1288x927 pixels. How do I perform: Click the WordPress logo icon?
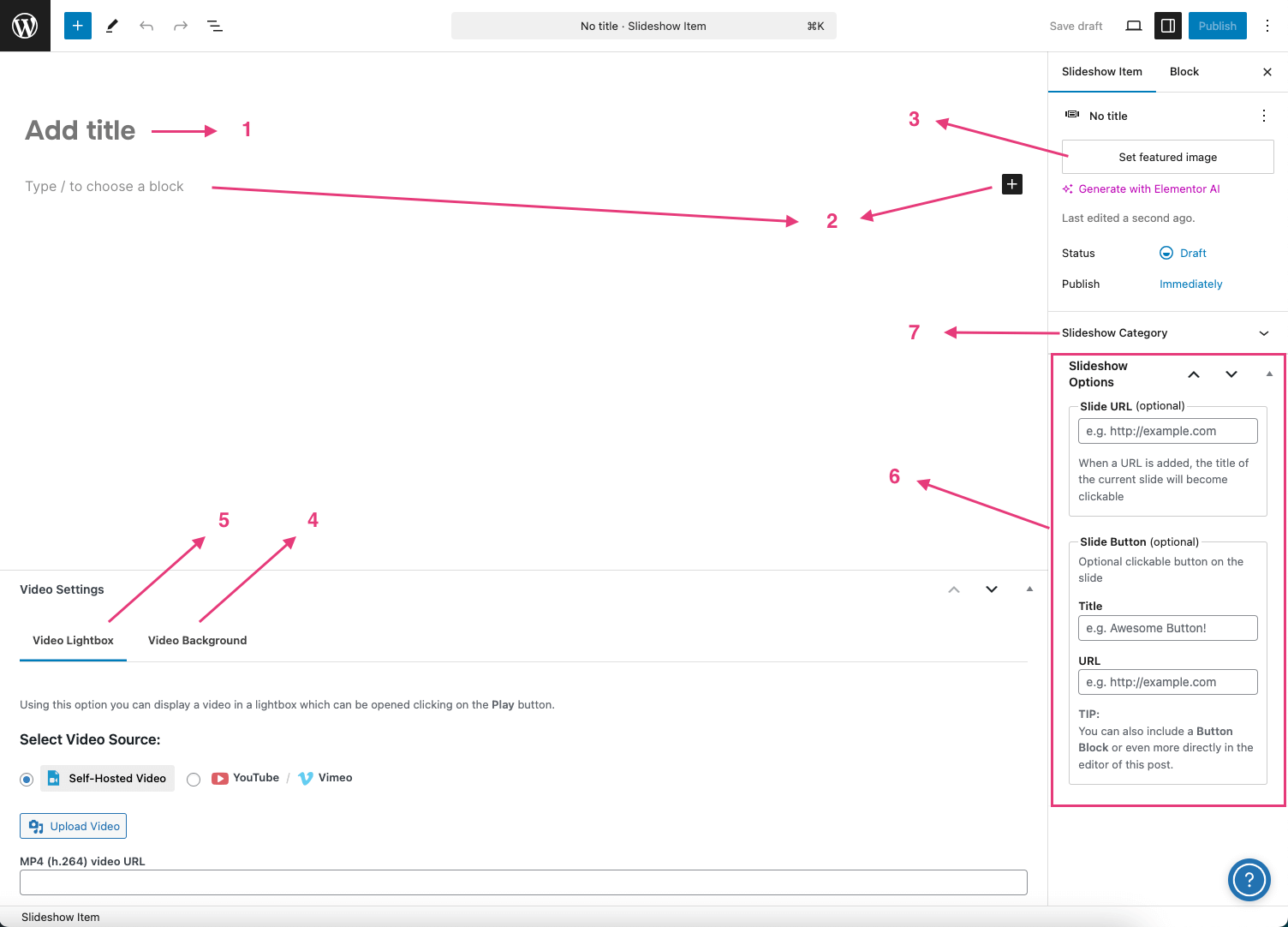25,26
